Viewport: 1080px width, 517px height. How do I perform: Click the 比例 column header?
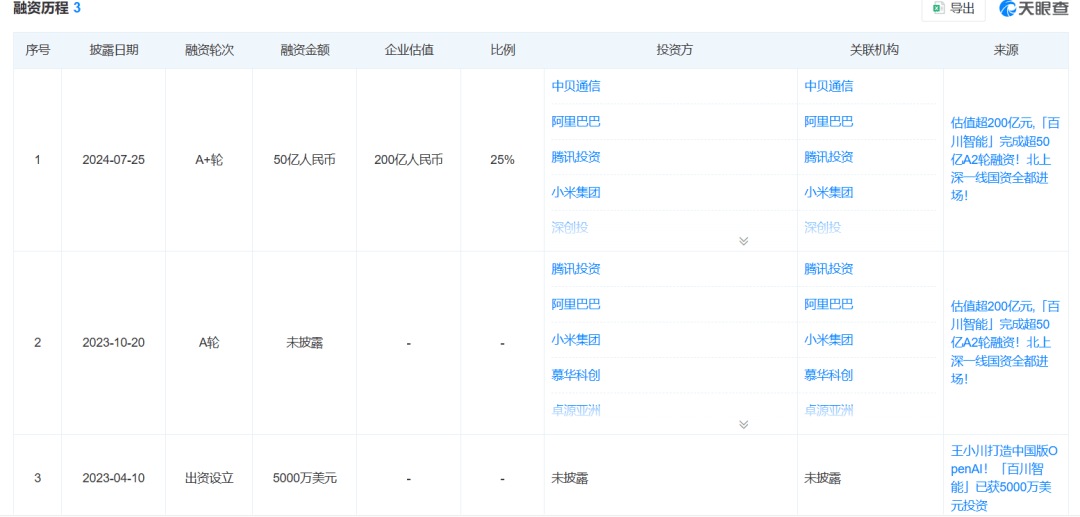tap(502, 50)
